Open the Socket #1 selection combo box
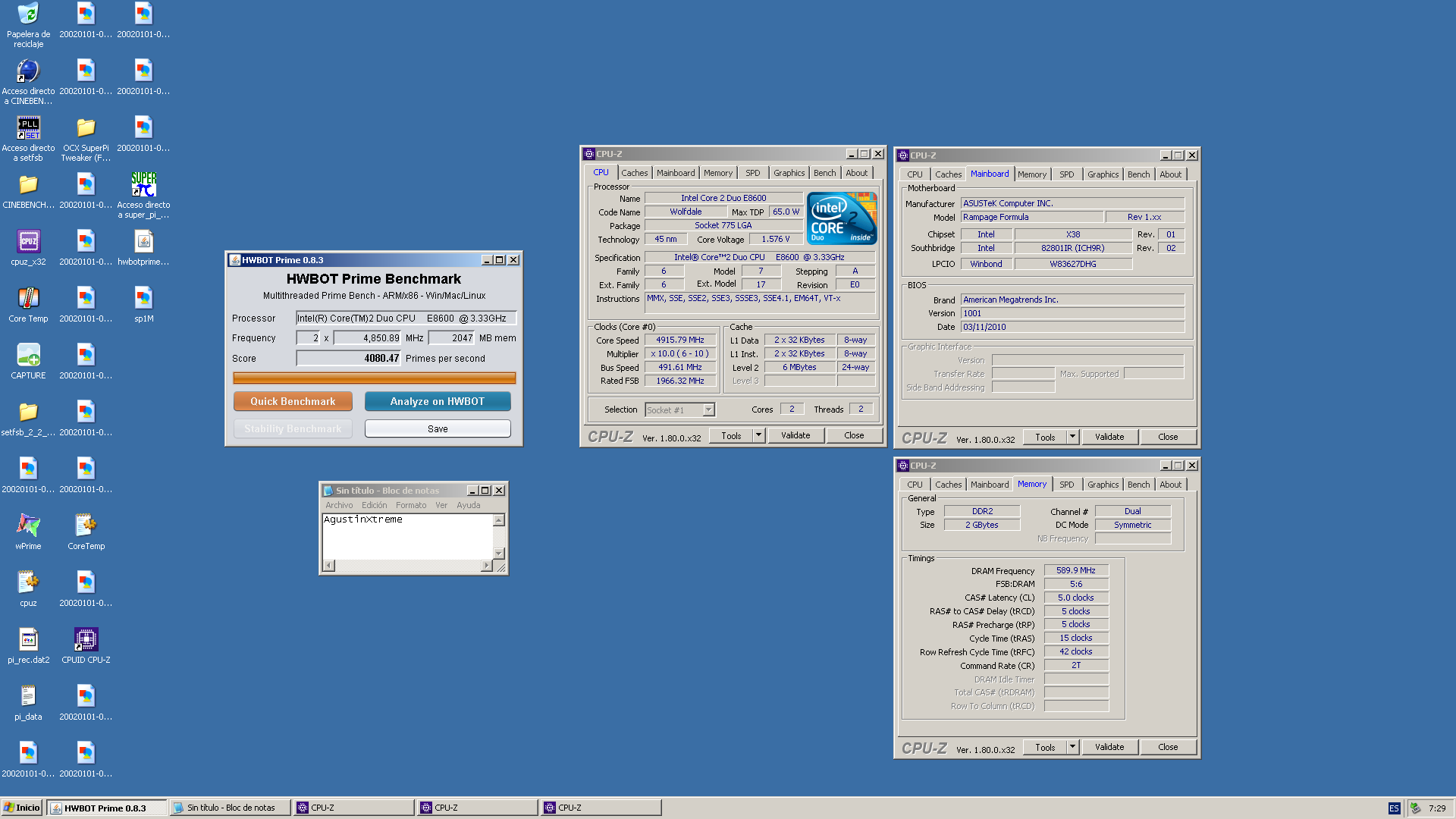This screenshot has width=1456, height=819. point(679,409)
